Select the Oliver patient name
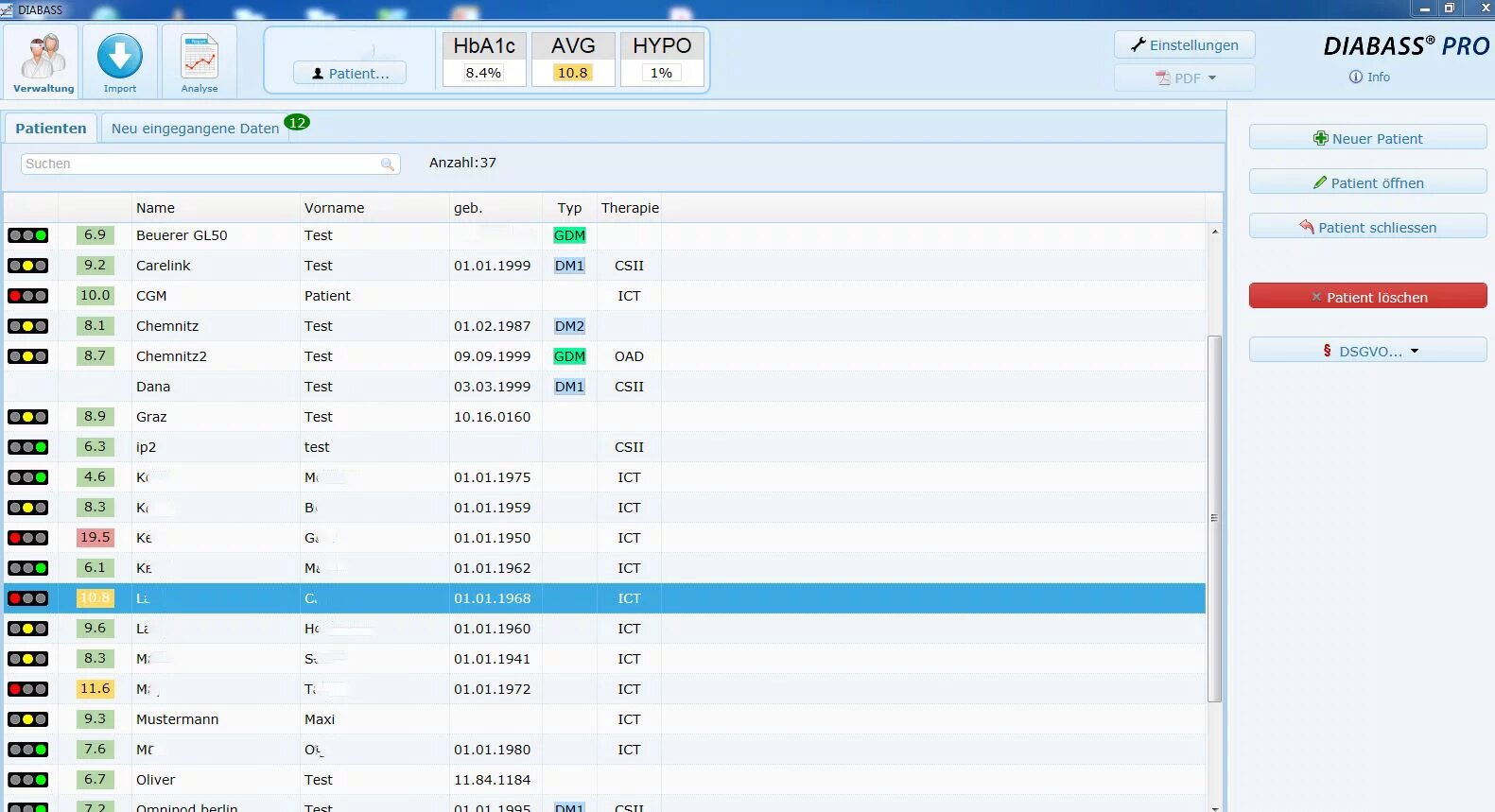 (155, 780)
